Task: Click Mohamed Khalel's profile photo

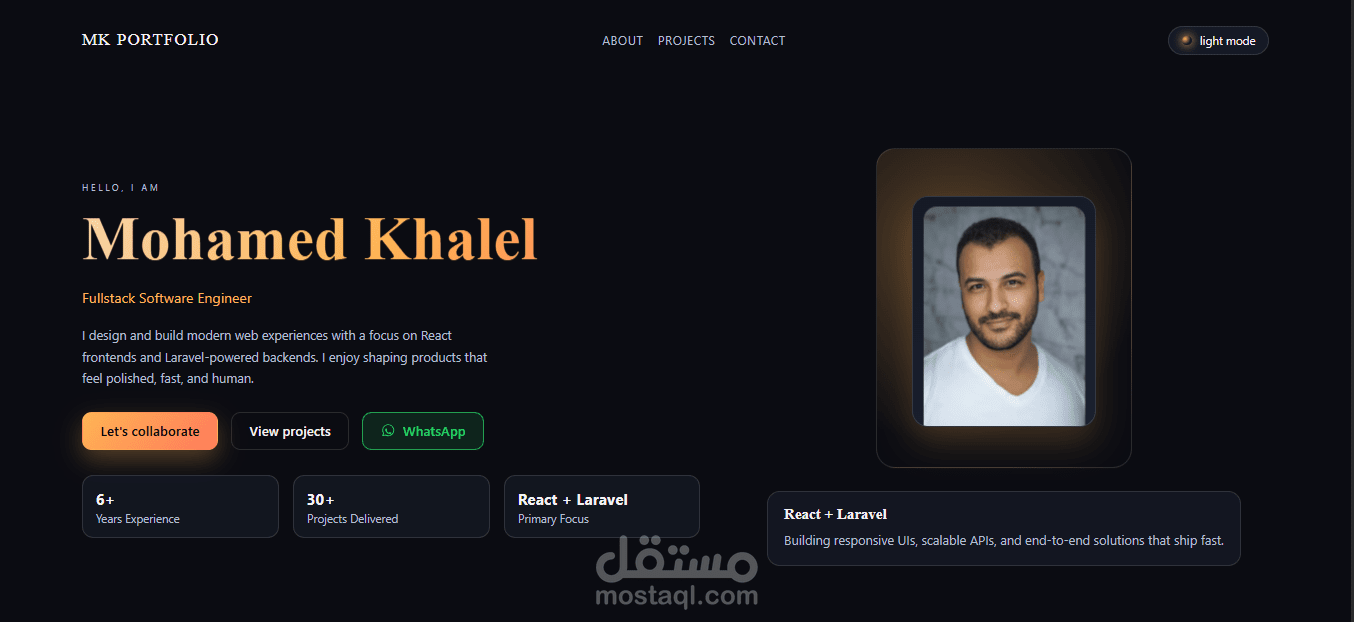Action: coord(1004,316)
